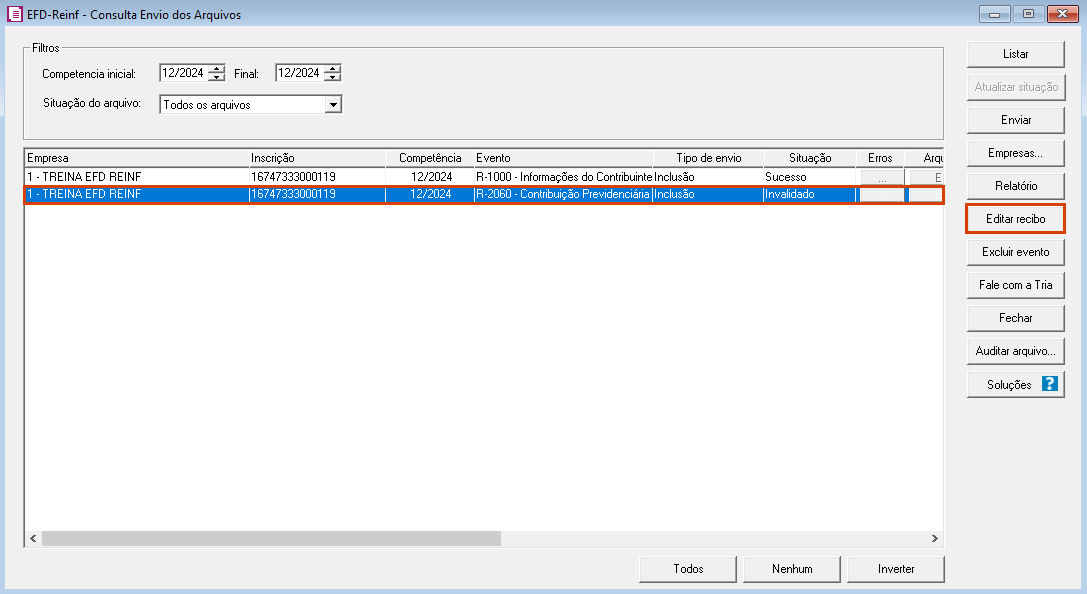Click scrollbar left arrow in the grid

(33, 539)
